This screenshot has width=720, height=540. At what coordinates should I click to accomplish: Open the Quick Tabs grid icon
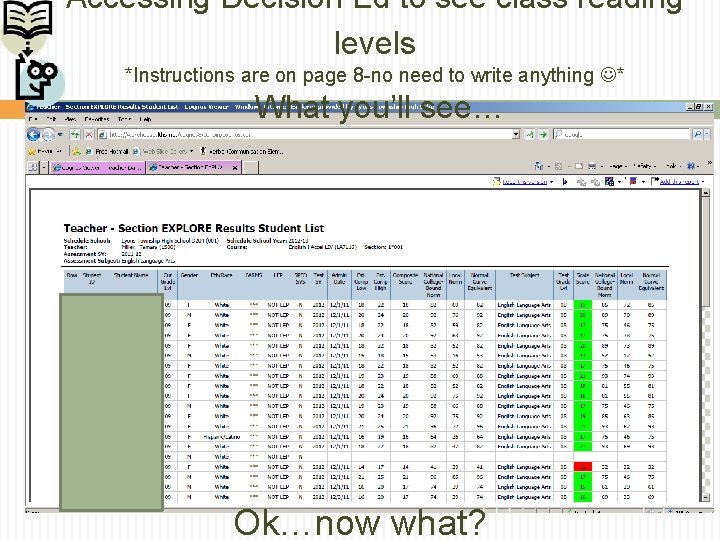pos(33,168)
